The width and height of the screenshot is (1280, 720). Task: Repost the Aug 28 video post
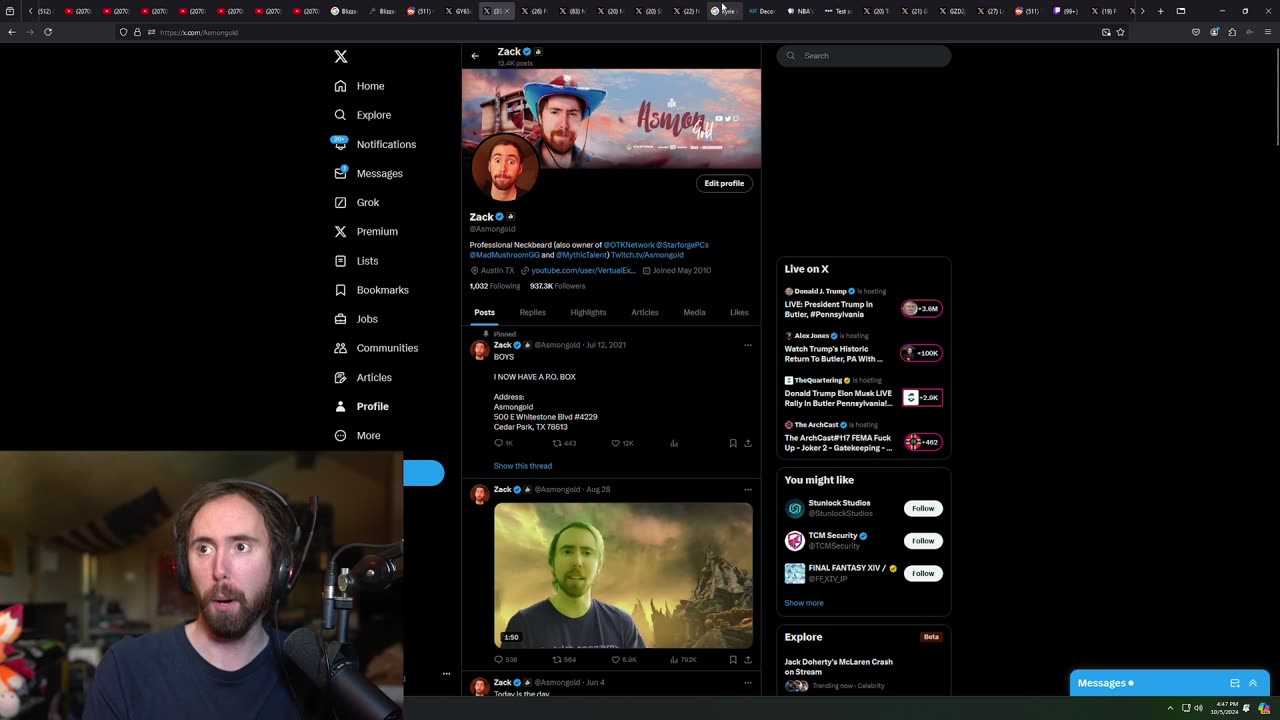pos(564,660)
